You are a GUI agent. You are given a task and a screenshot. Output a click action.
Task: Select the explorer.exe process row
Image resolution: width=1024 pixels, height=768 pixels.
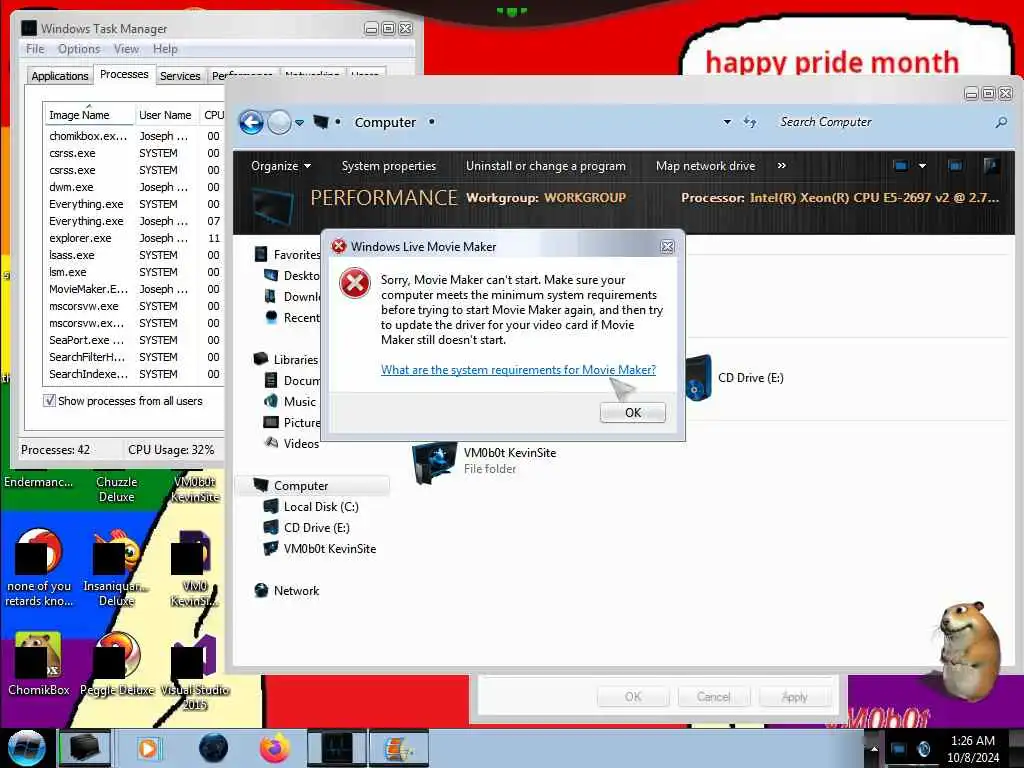coord(133,238)
